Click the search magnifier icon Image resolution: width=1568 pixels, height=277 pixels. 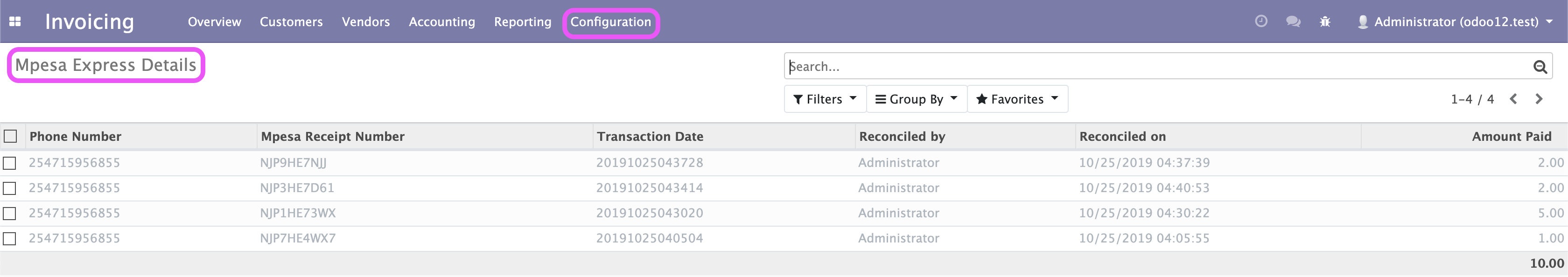[1540, 66]
